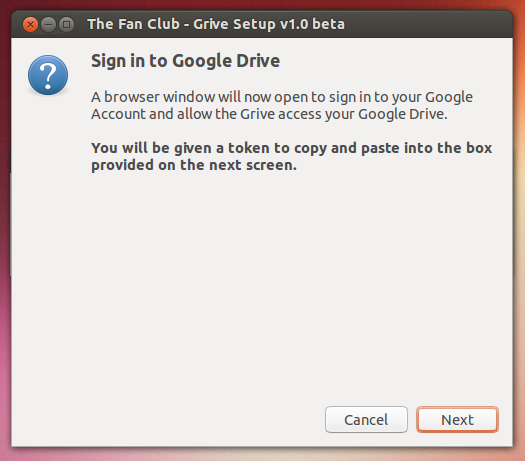525x461 pixels.
Task: Select the 'Sign in to Google Drive' heading
Action: [x=185, y=61]
